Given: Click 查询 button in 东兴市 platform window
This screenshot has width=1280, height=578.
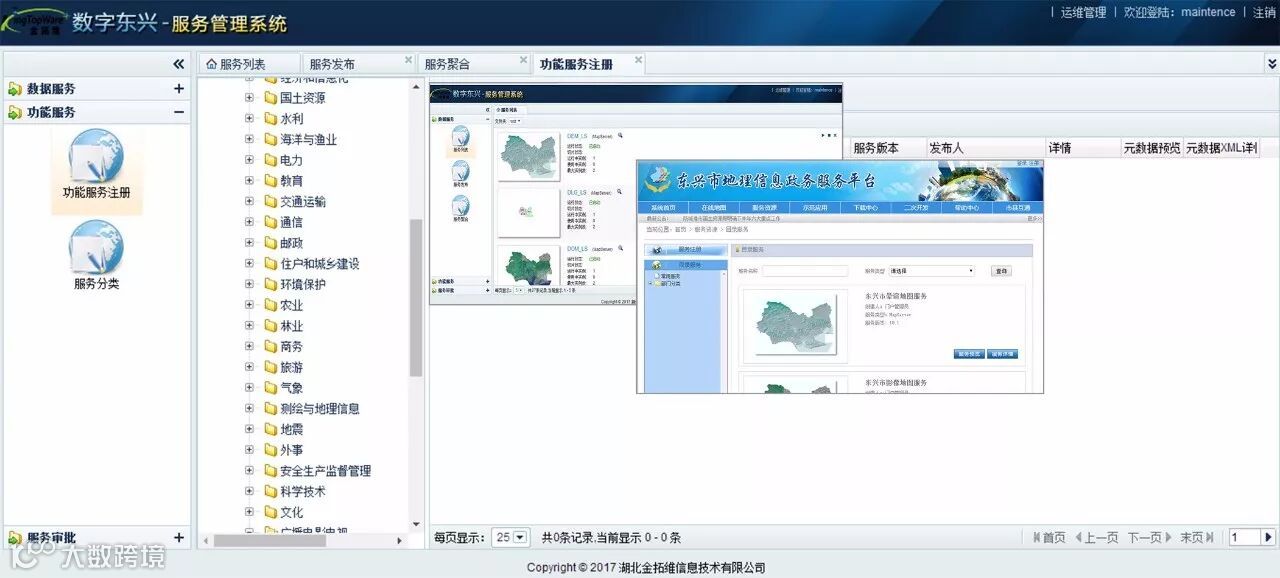Looking at the screenshot, I should pos(1001,271).
